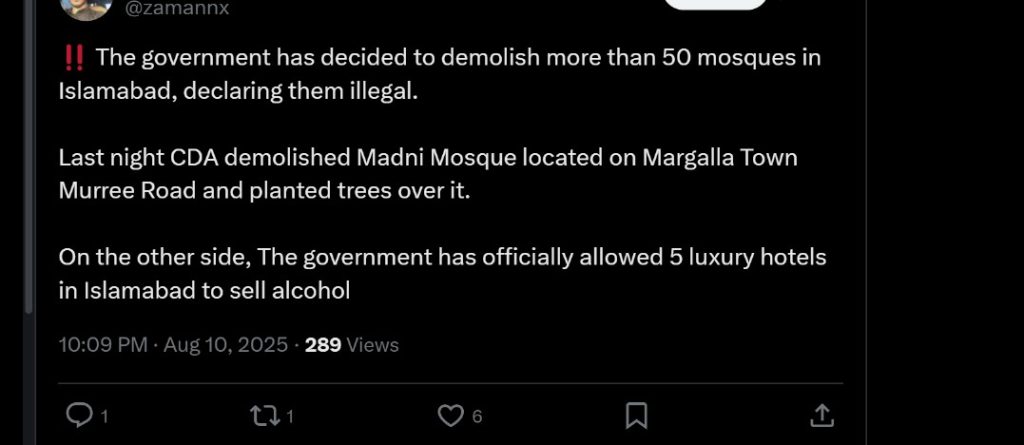
Task: Click the red double exclamation emoji
Action: [x=73, y=58]
